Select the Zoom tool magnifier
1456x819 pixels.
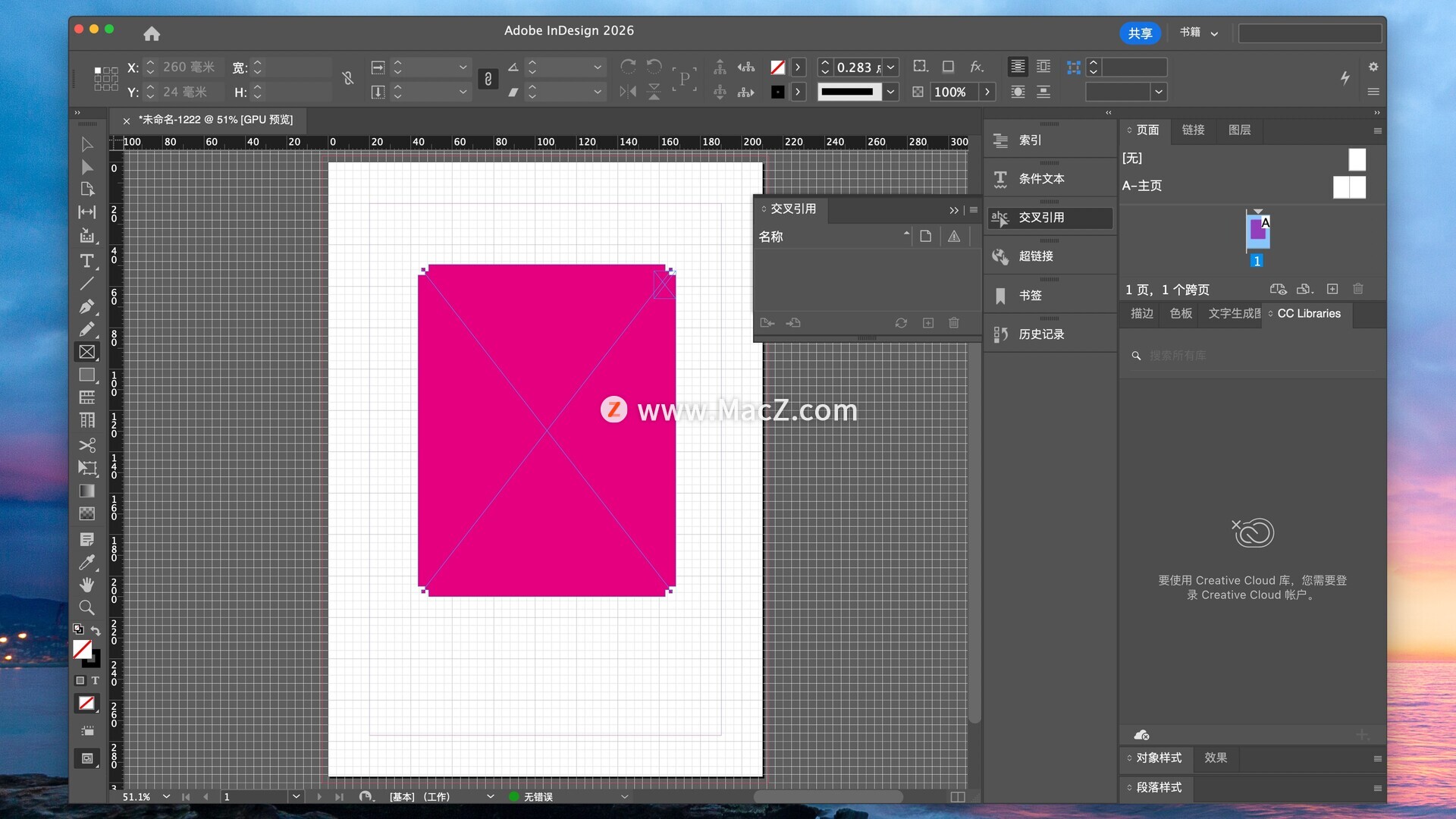86,607
